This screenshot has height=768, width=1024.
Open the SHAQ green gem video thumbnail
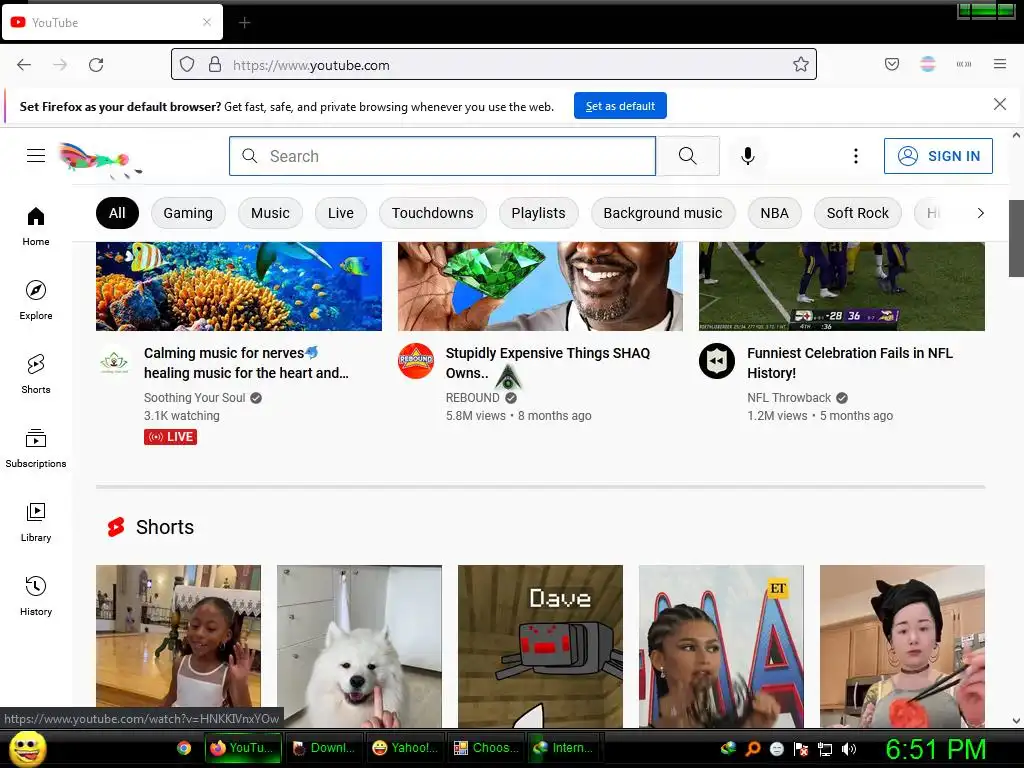pyautogui.click(x=540, y=286)
